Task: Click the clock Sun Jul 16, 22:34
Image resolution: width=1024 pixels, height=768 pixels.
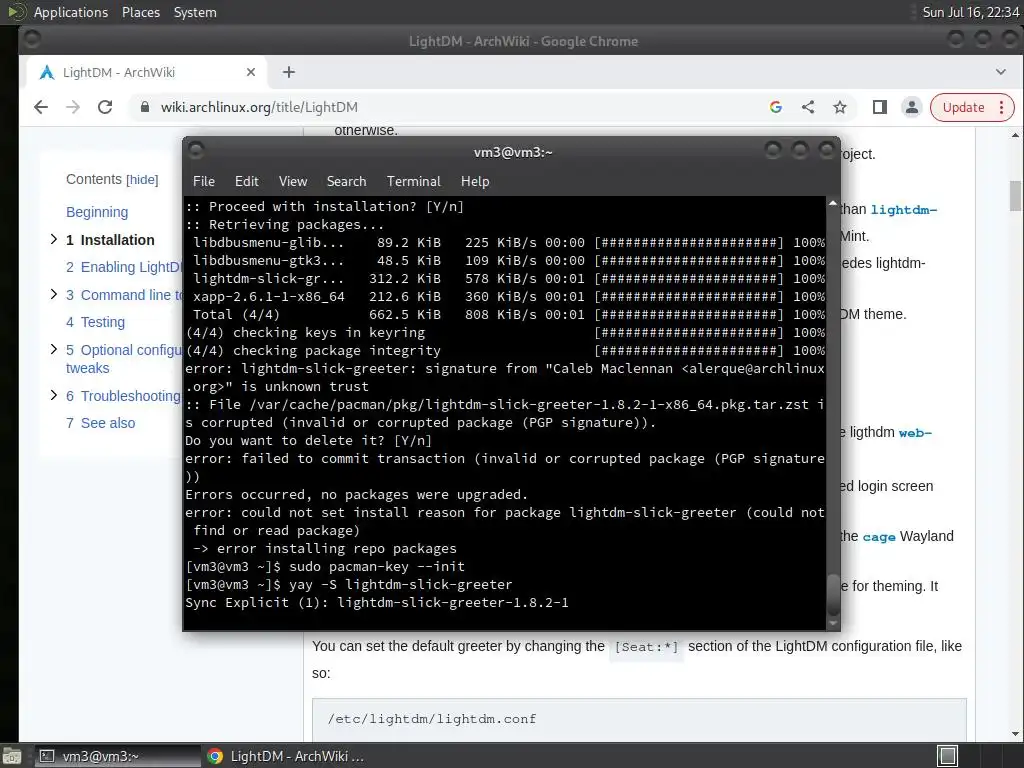Action: click(970, 12)
